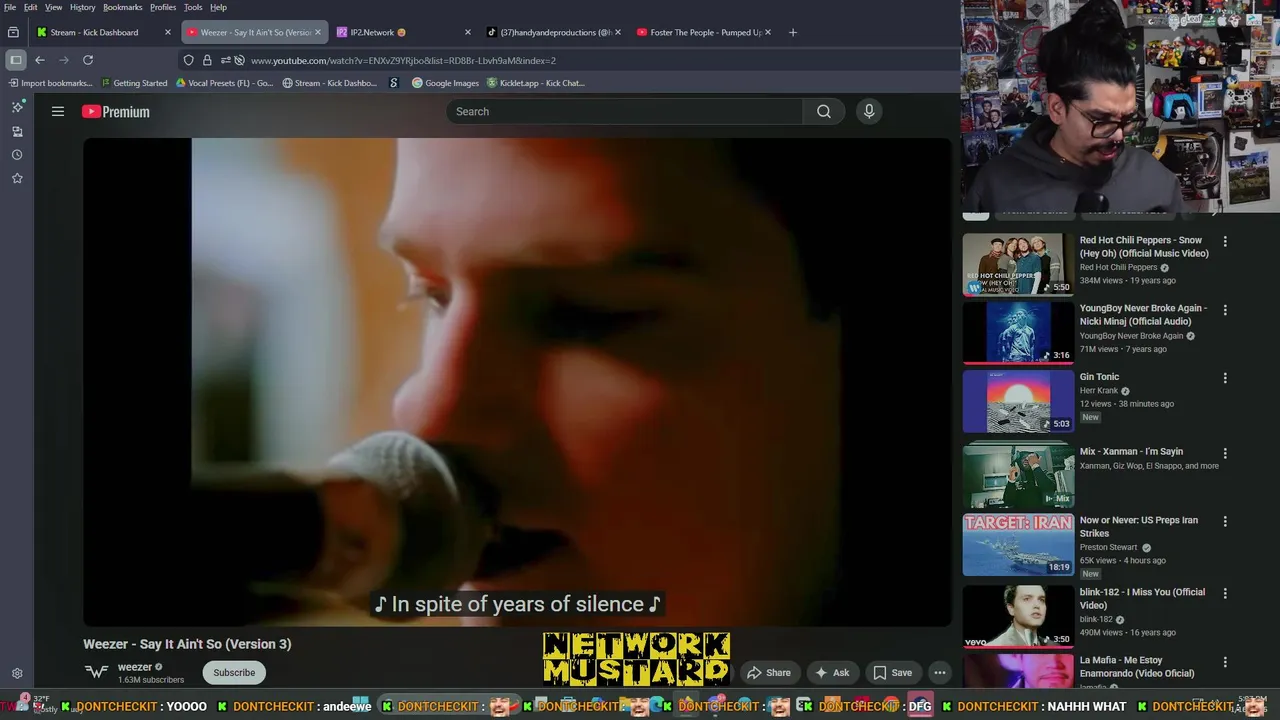This screenshot has height=720, width=1280.
Task: Click the weezer channel avatar logo
Action: point(96,672)
